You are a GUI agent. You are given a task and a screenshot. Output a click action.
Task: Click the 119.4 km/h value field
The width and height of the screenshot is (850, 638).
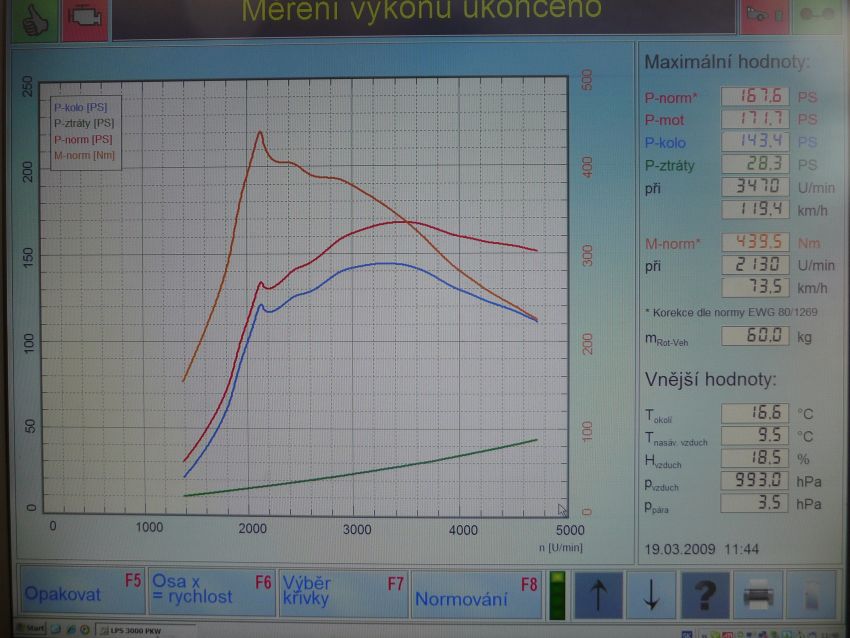(x=755, y=209)
